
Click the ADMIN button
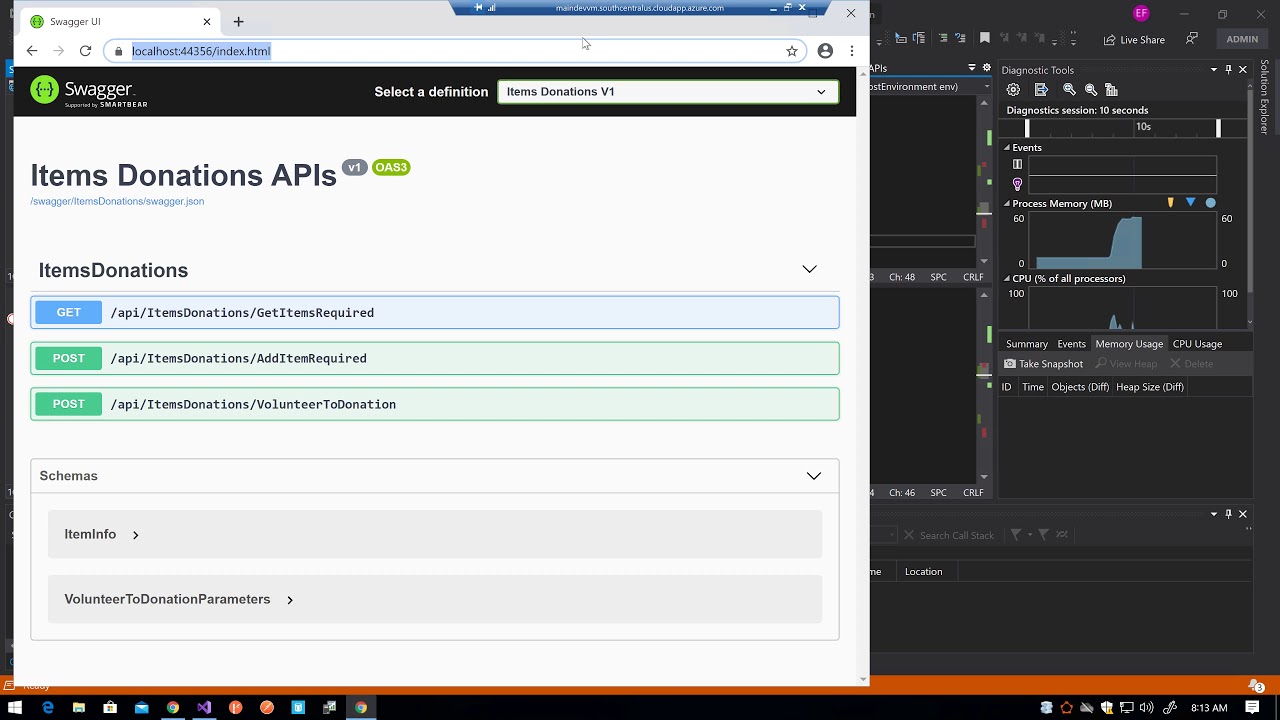point(1242,39)
